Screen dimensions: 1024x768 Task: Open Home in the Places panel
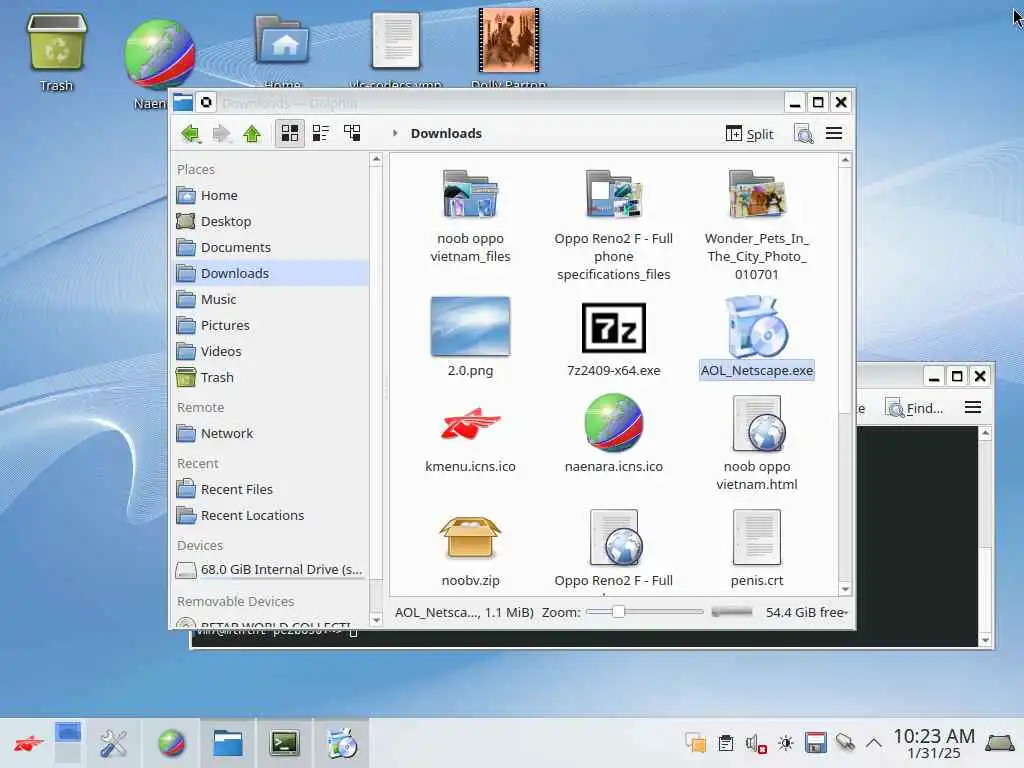(x=271, y=195)
